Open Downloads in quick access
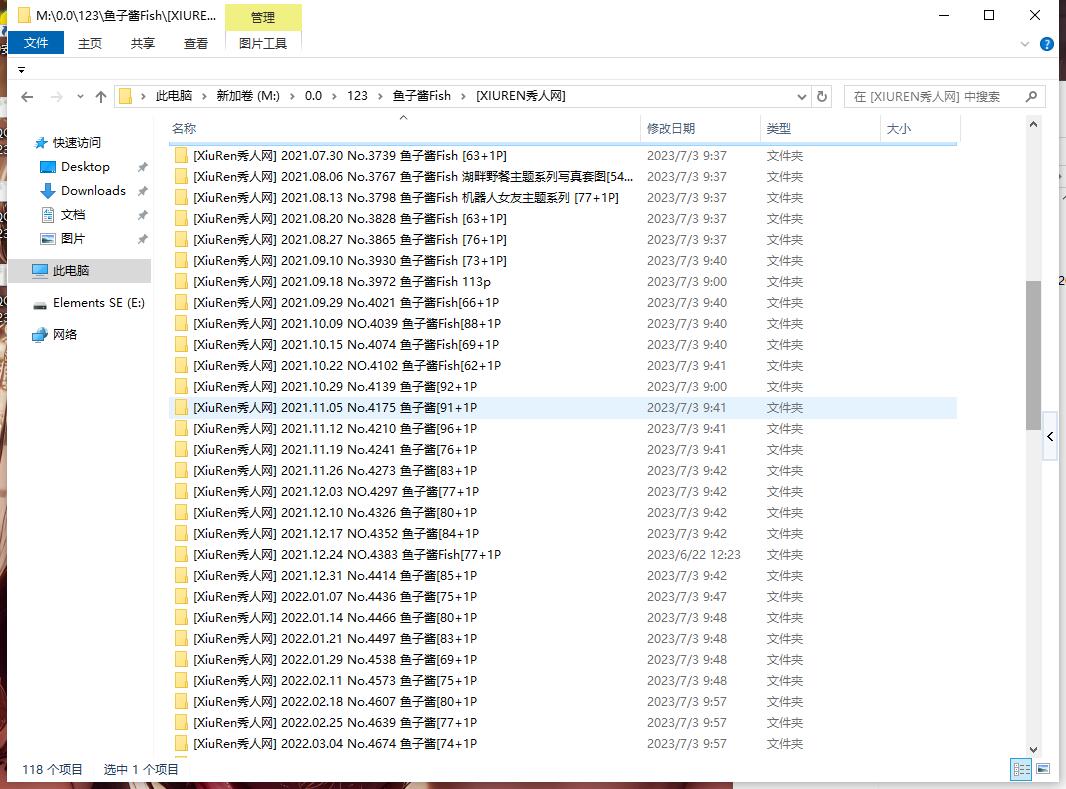 93,190
